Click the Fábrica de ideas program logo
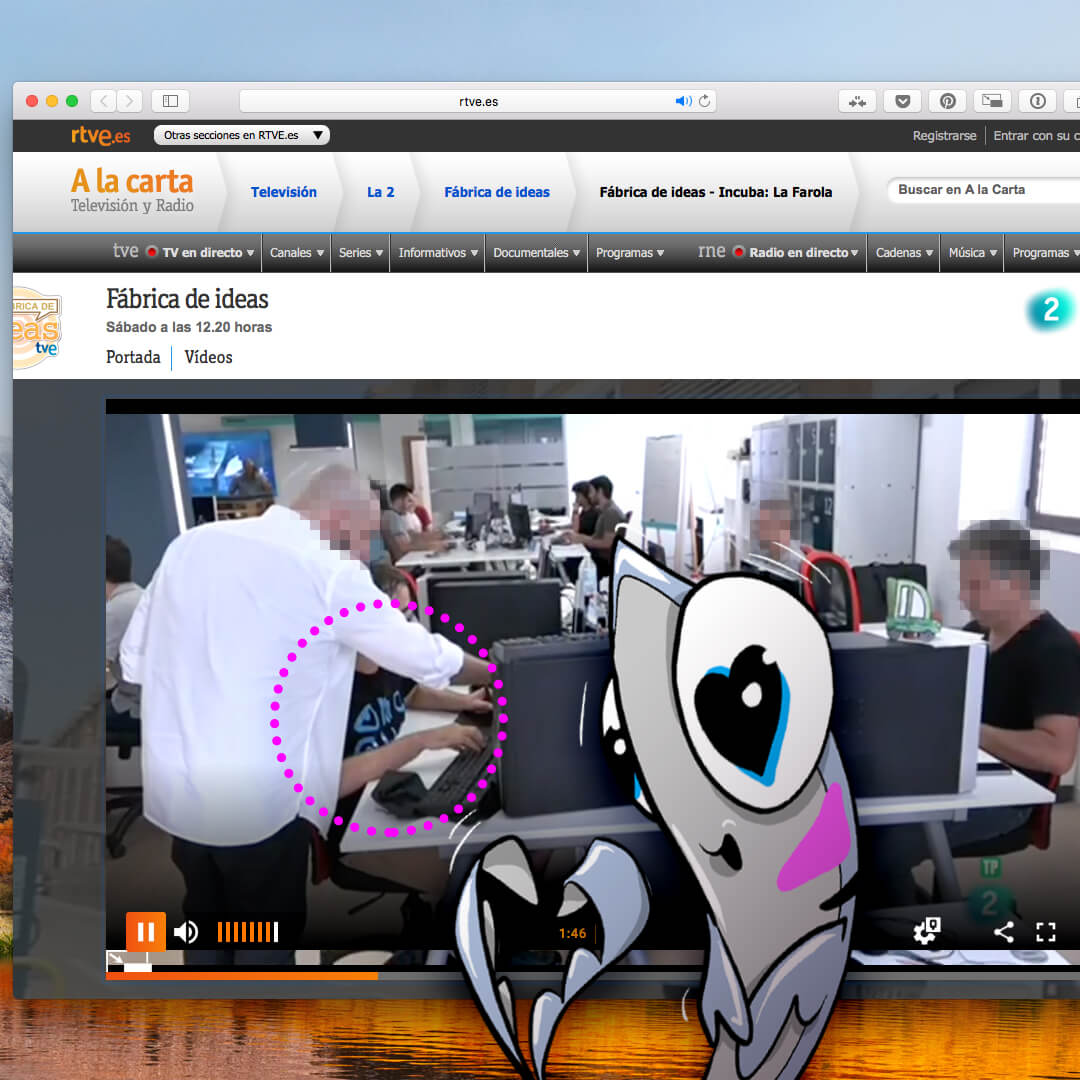 coord(37,327)
